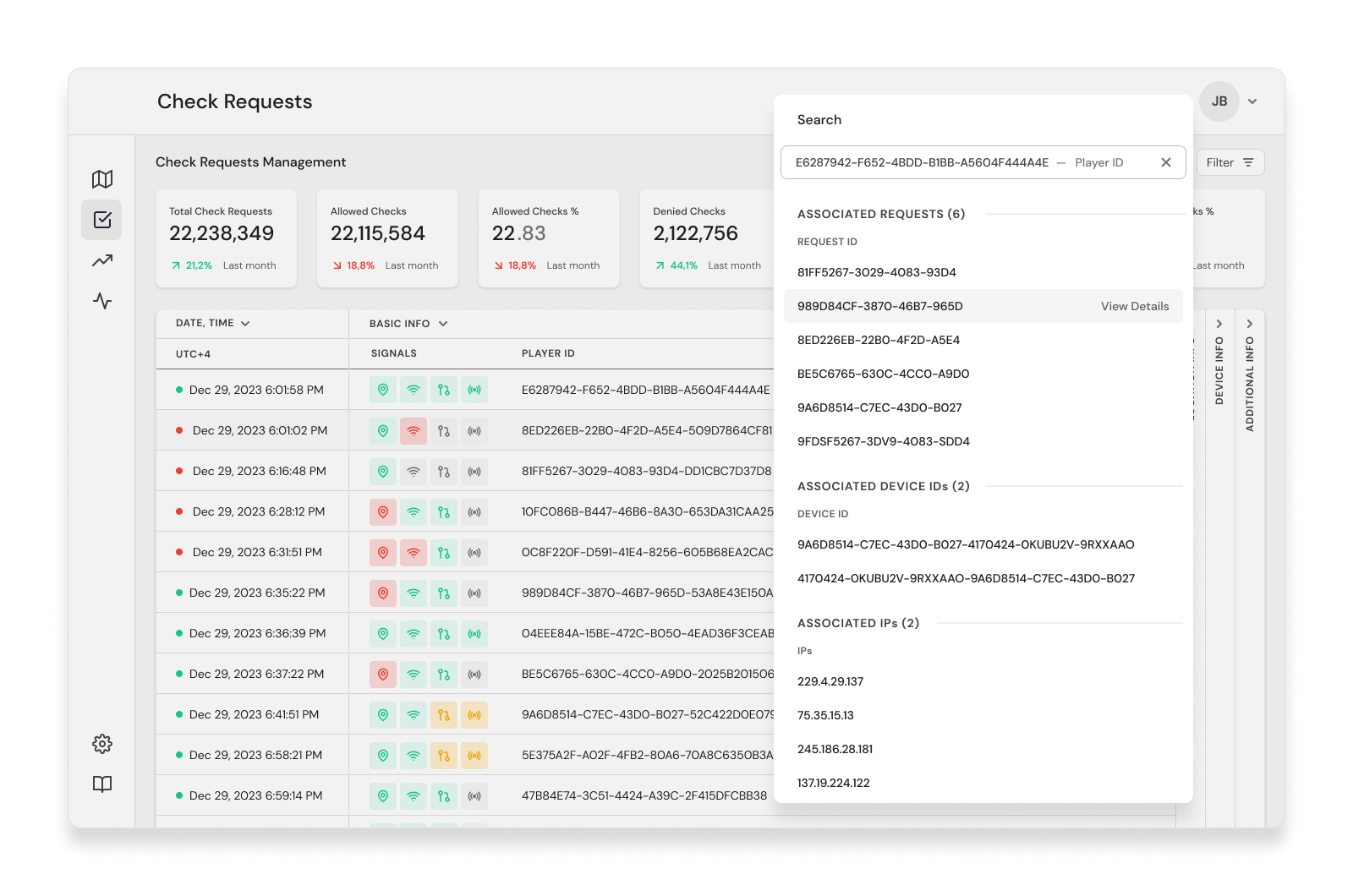Select the Check Requests checkbox icon in sidebar

(x=102, y=220)
